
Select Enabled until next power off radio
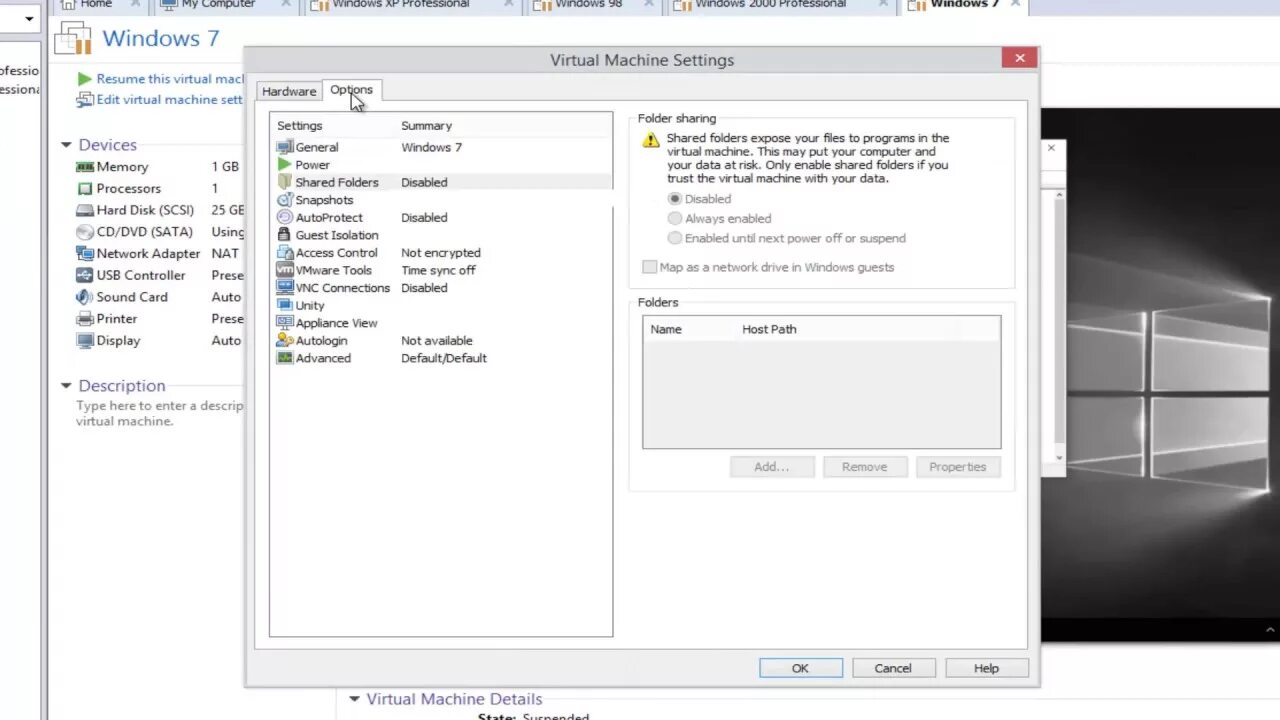point(674,238)
